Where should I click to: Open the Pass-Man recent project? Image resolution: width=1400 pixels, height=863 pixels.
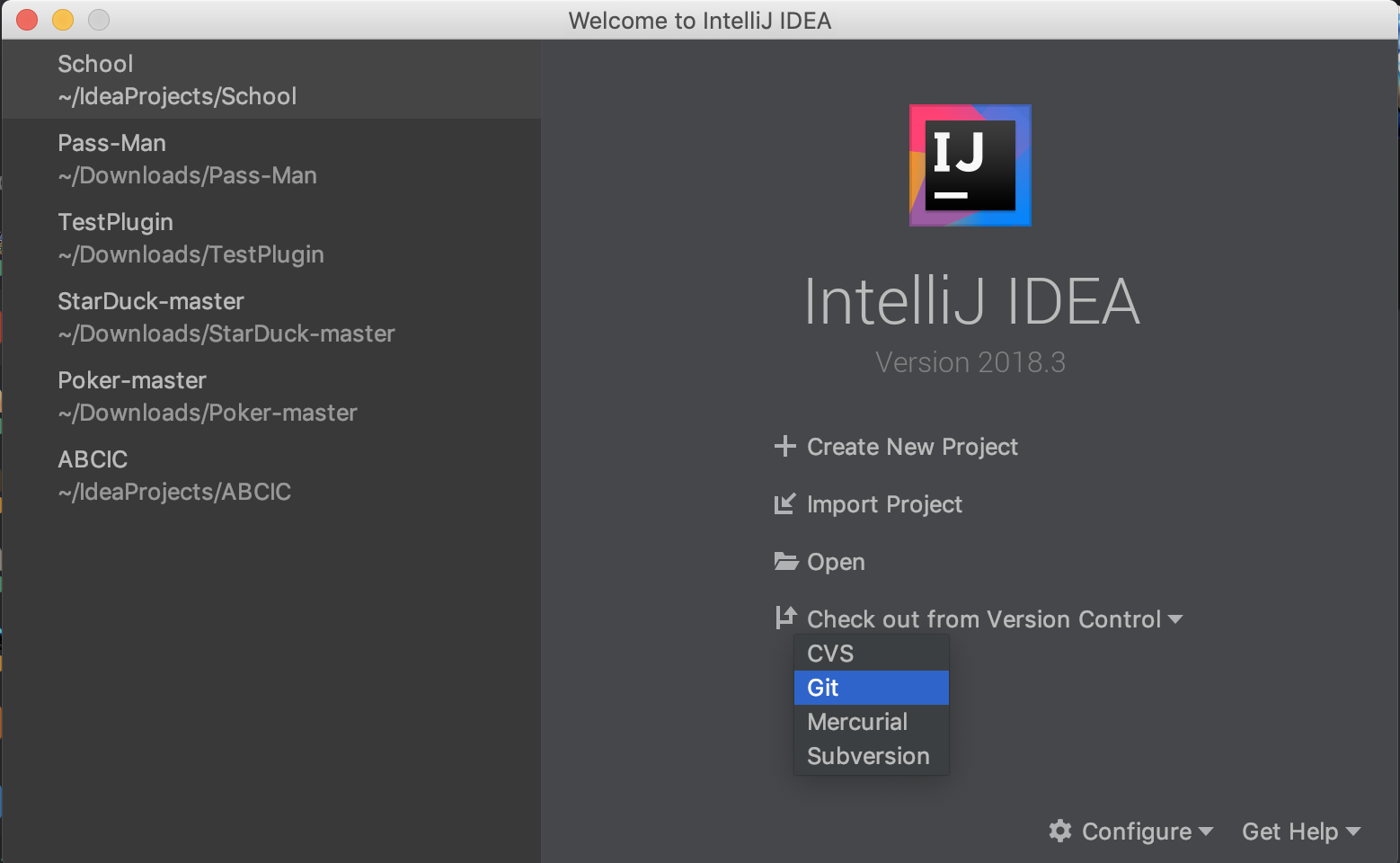pos(271,158)
